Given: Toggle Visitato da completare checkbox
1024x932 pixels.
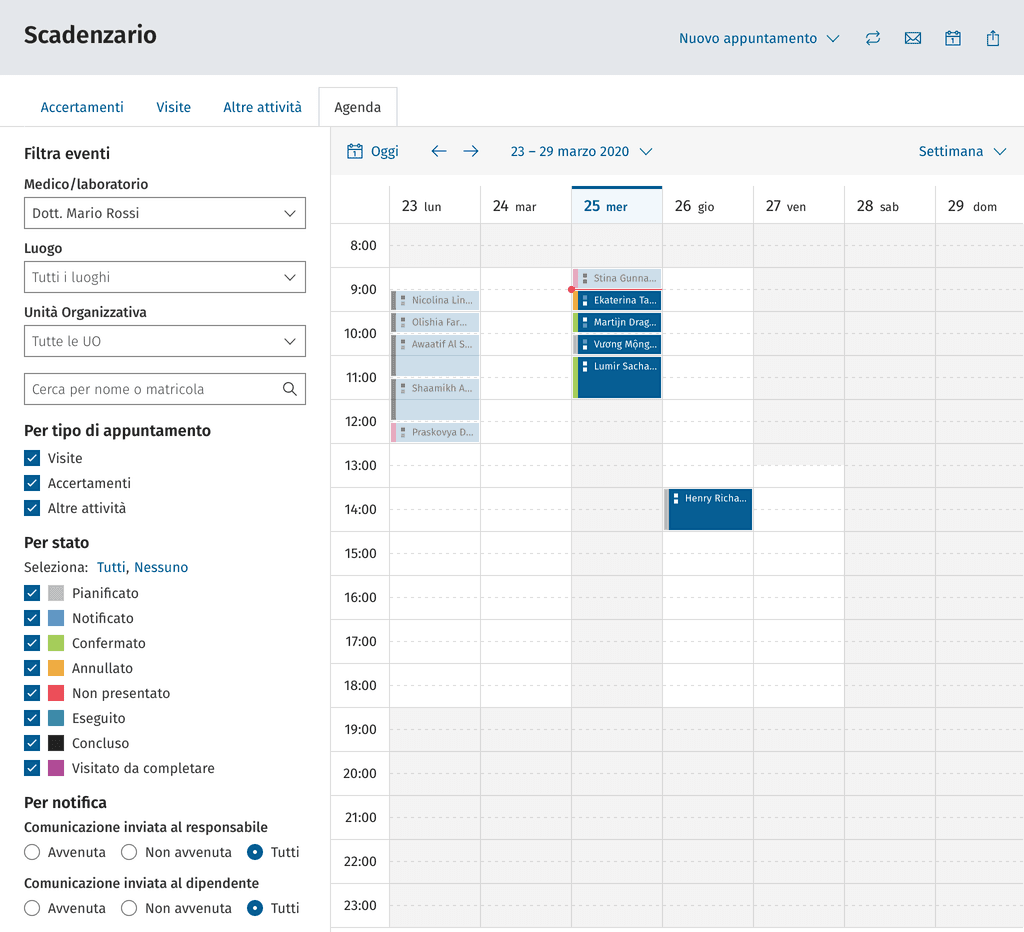Looking at the screenshot, I should tap(32, 768).
